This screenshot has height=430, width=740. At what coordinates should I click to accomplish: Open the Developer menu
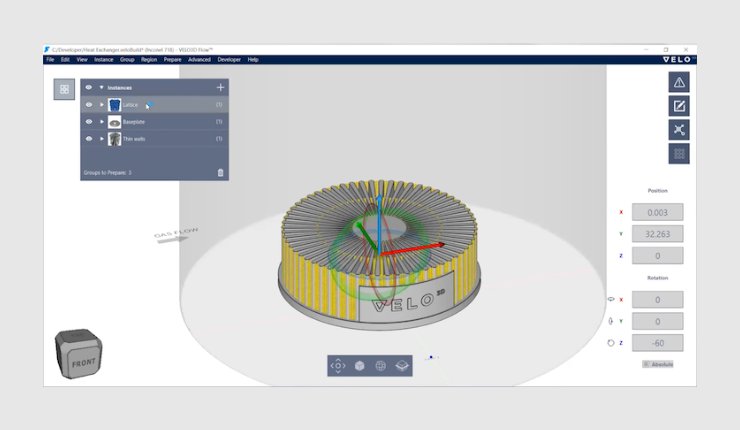point(229,59)
